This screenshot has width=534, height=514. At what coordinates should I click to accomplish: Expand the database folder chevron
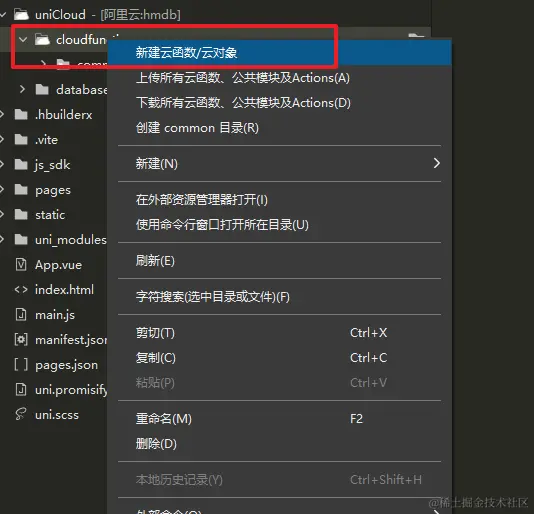[x=22, y=90]
